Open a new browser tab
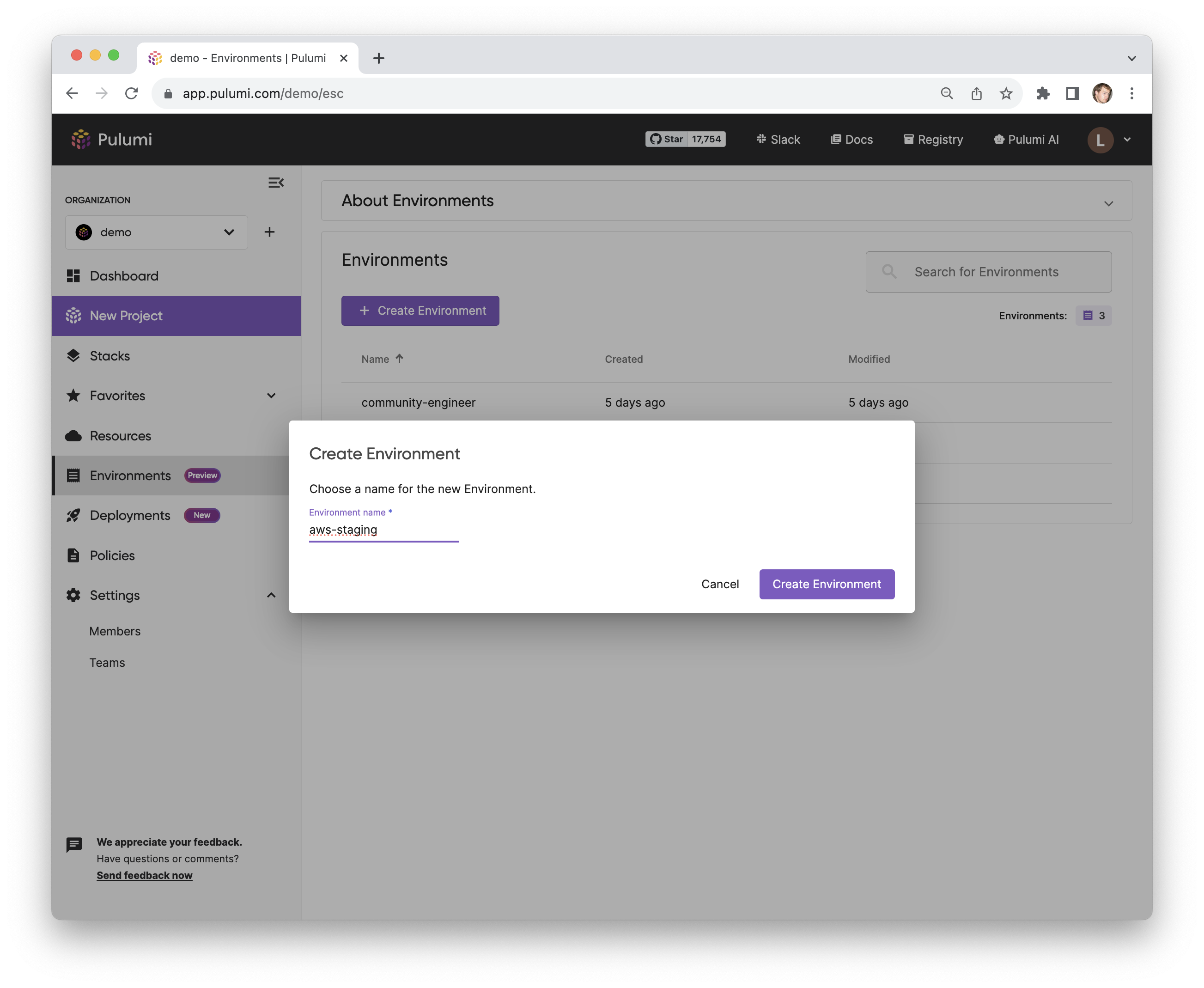The image size is (1204, 988). [379, 58]
